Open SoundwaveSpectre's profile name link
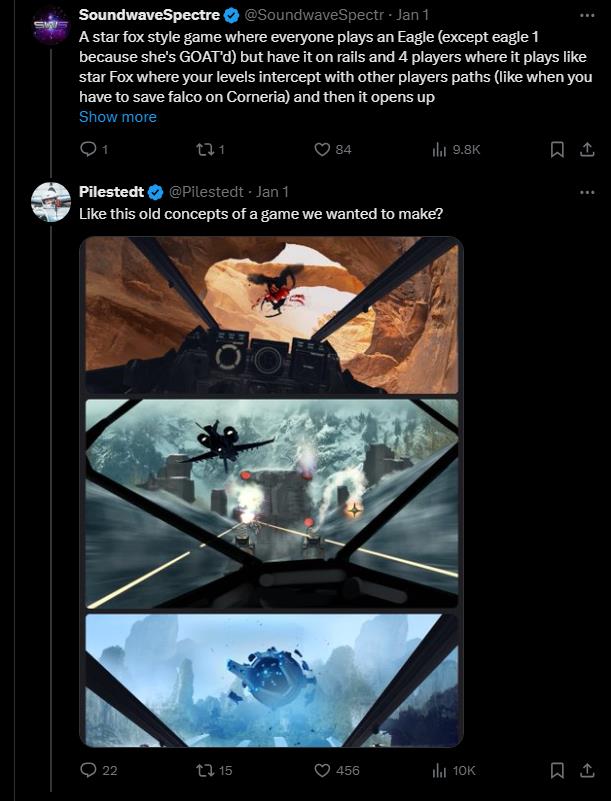Viewport: 611px width, 801px height. 148,15
